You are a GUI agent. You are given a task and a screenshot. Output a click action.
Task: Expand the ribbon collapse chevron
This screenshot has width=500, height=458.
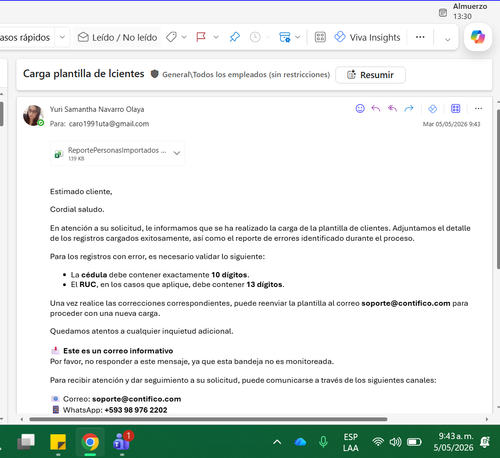[x=448, y=39]
